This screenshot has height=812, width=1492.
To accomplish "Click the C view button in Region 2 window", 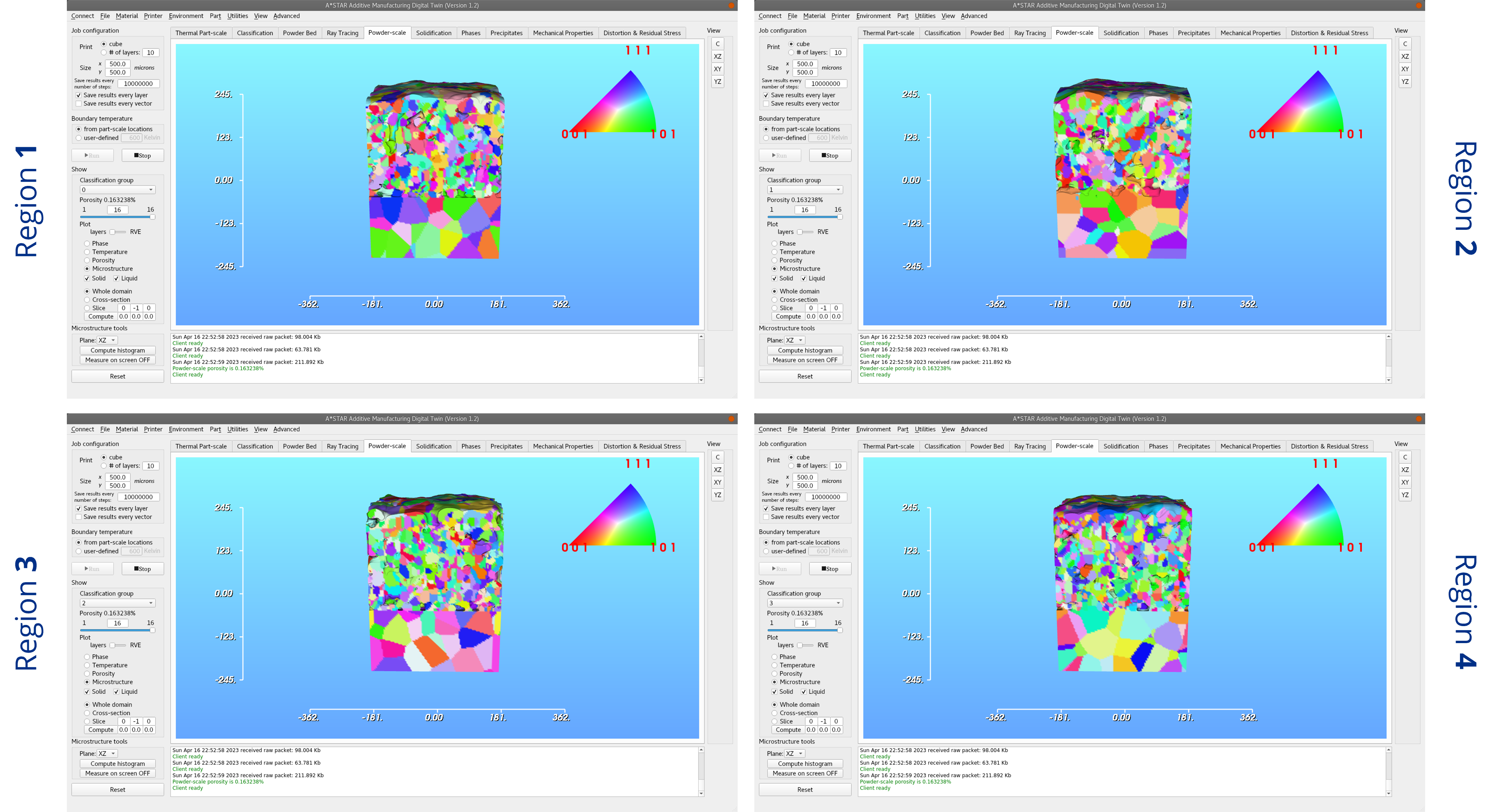I will (1405, 44).
